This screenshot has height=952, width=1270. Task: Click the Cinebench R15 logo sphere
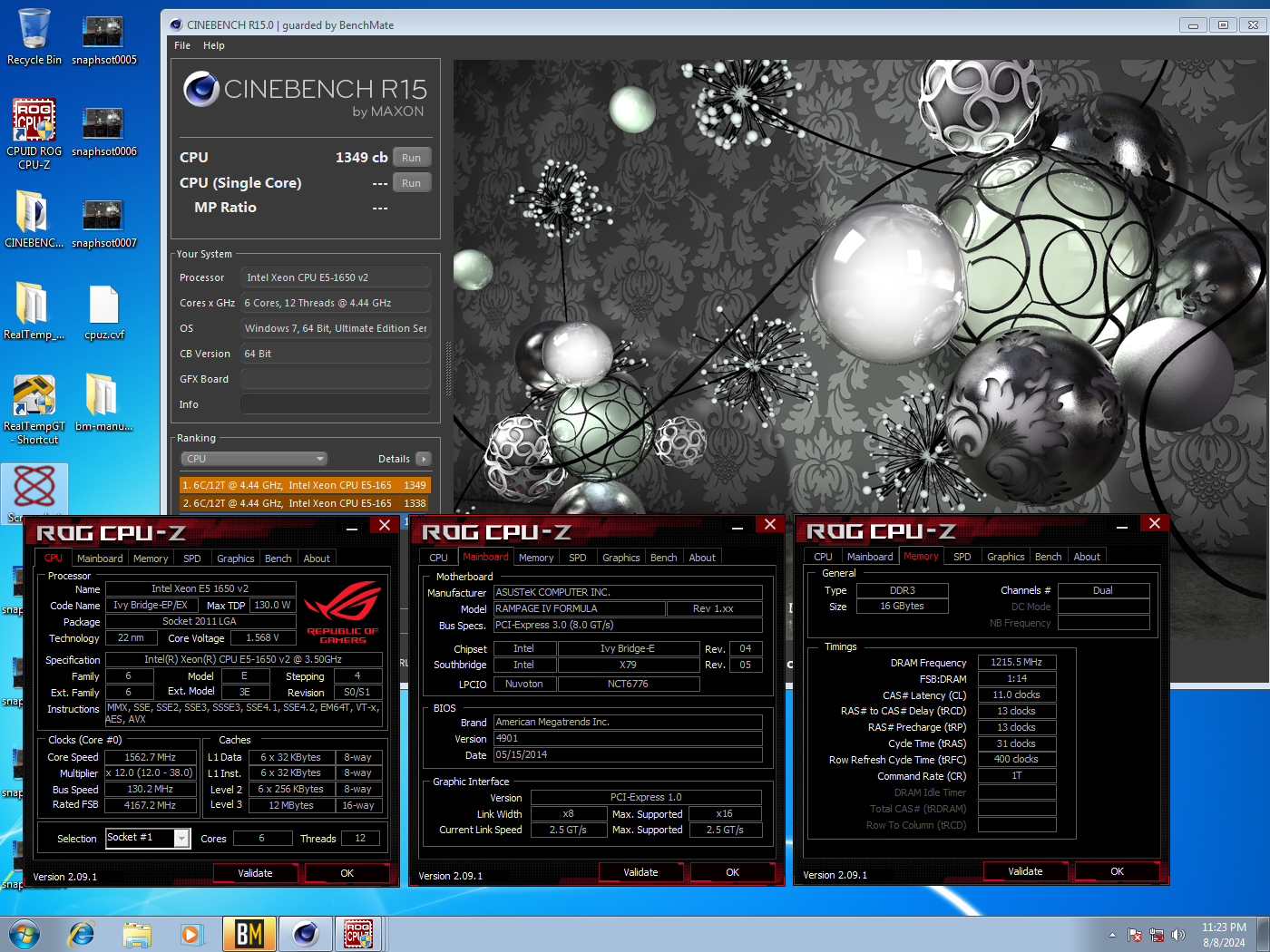coord(200,89)
